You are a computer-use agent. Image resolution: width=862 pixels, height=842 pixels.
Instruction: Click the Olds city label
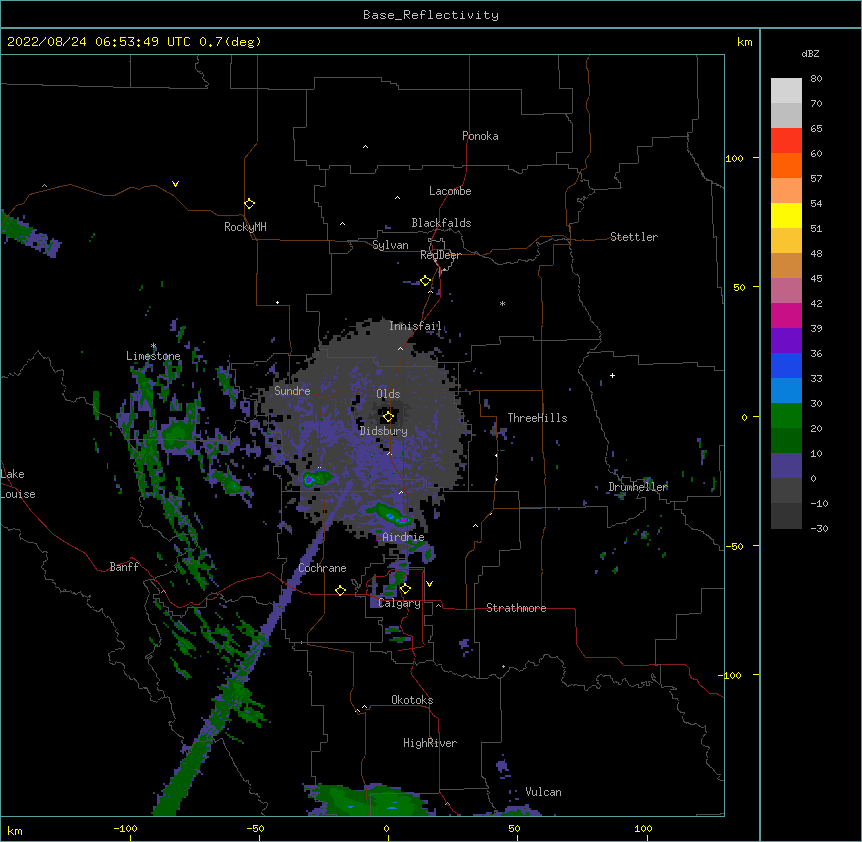pos(388,394)
